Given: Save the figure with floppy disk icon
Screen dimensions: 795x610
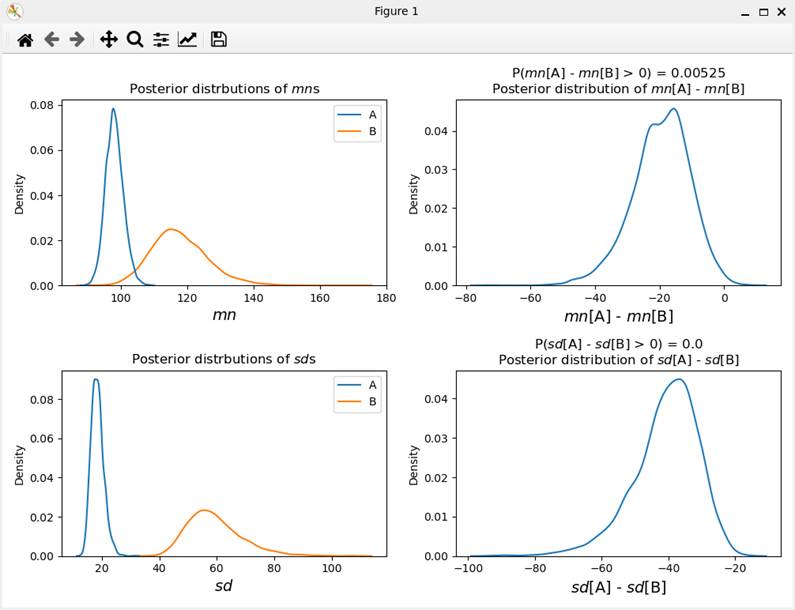Looking at the screenshot, I should (219, 40).
